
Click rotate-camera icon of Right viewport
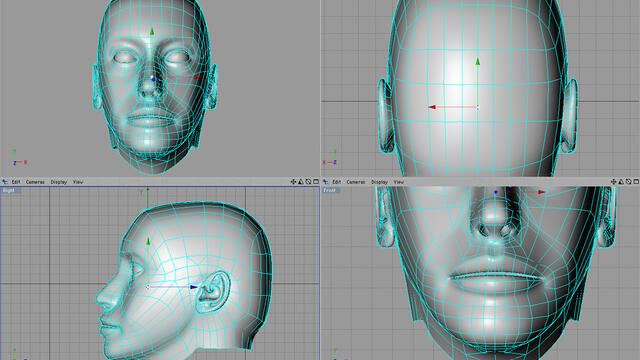pyautogui.click(x=308, y=182)
